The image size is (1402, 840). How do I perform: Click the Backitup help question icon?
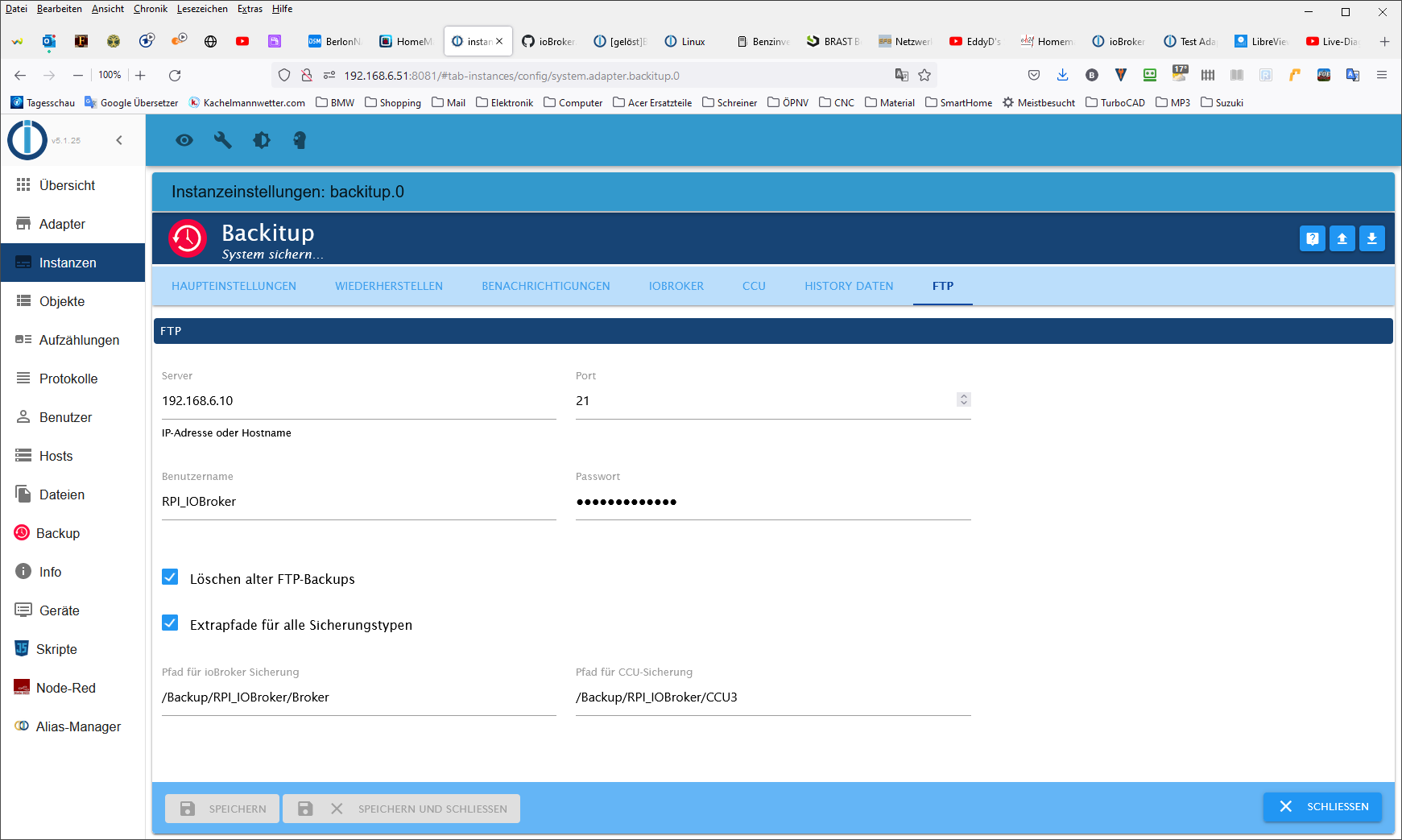tap(1313, 238)
